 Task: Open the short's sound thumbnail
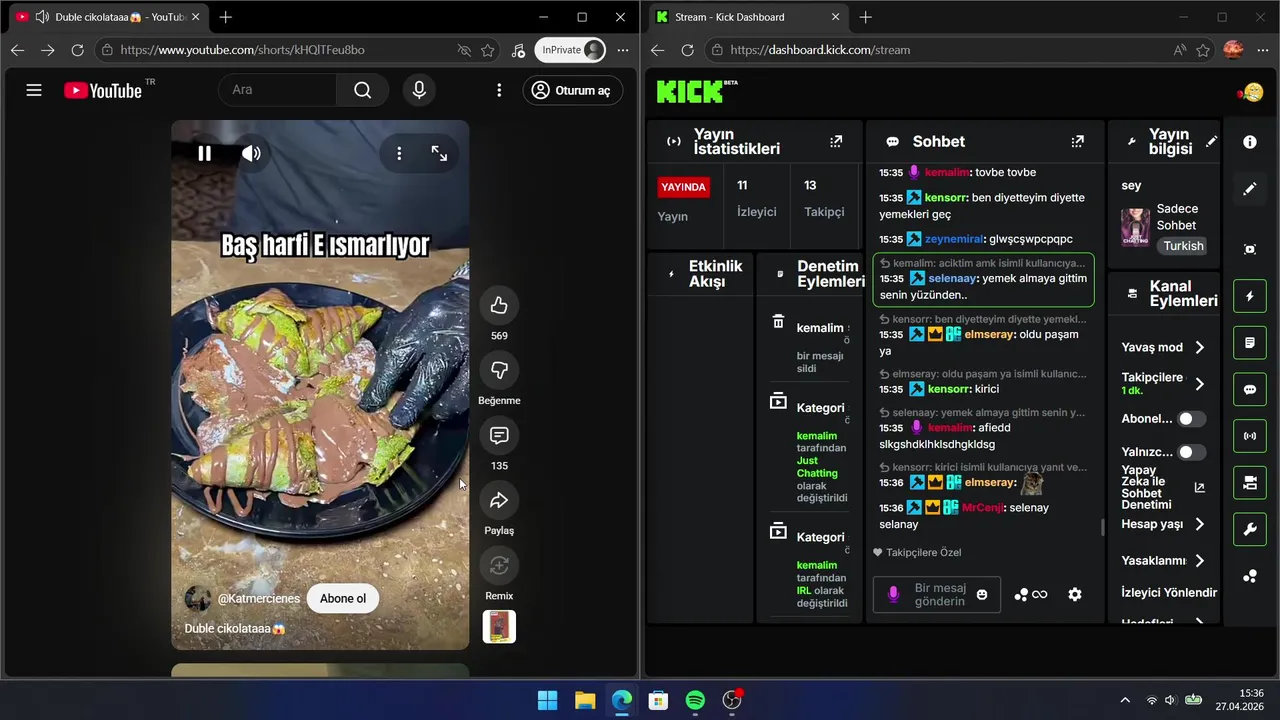[x=499, y=627]
